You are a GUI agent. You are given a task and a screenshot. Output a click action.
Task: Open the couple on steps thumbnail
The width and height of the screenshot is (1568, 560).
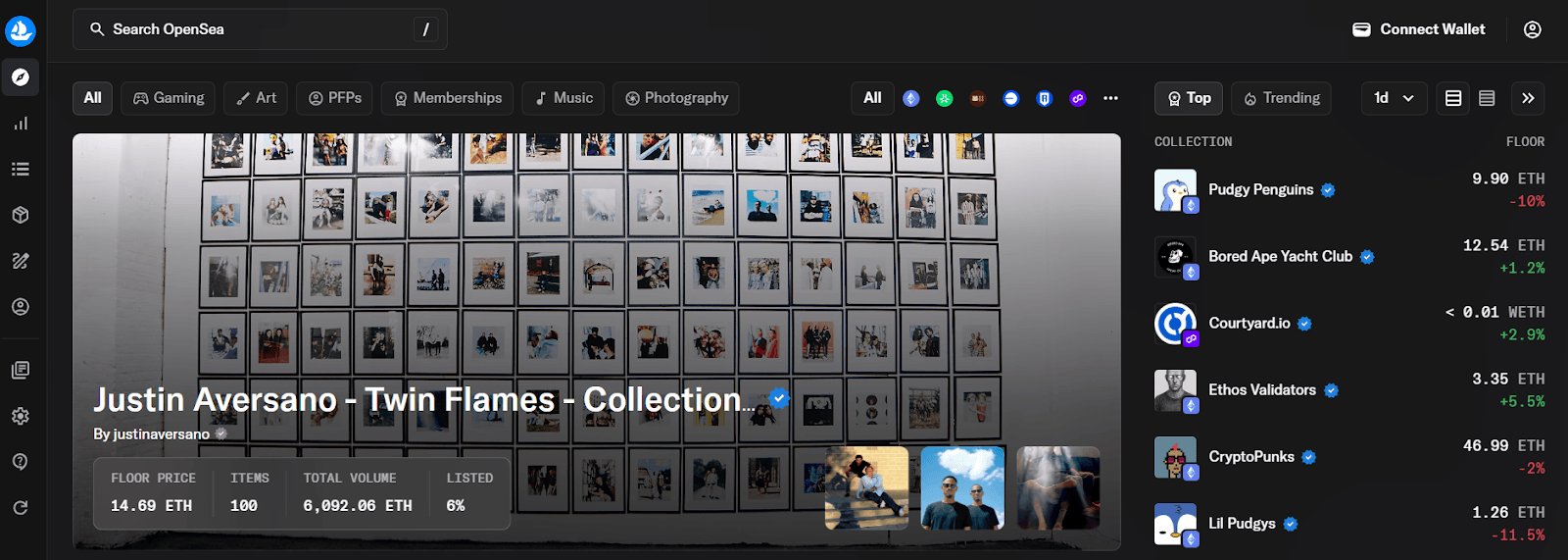coord(866,488)
